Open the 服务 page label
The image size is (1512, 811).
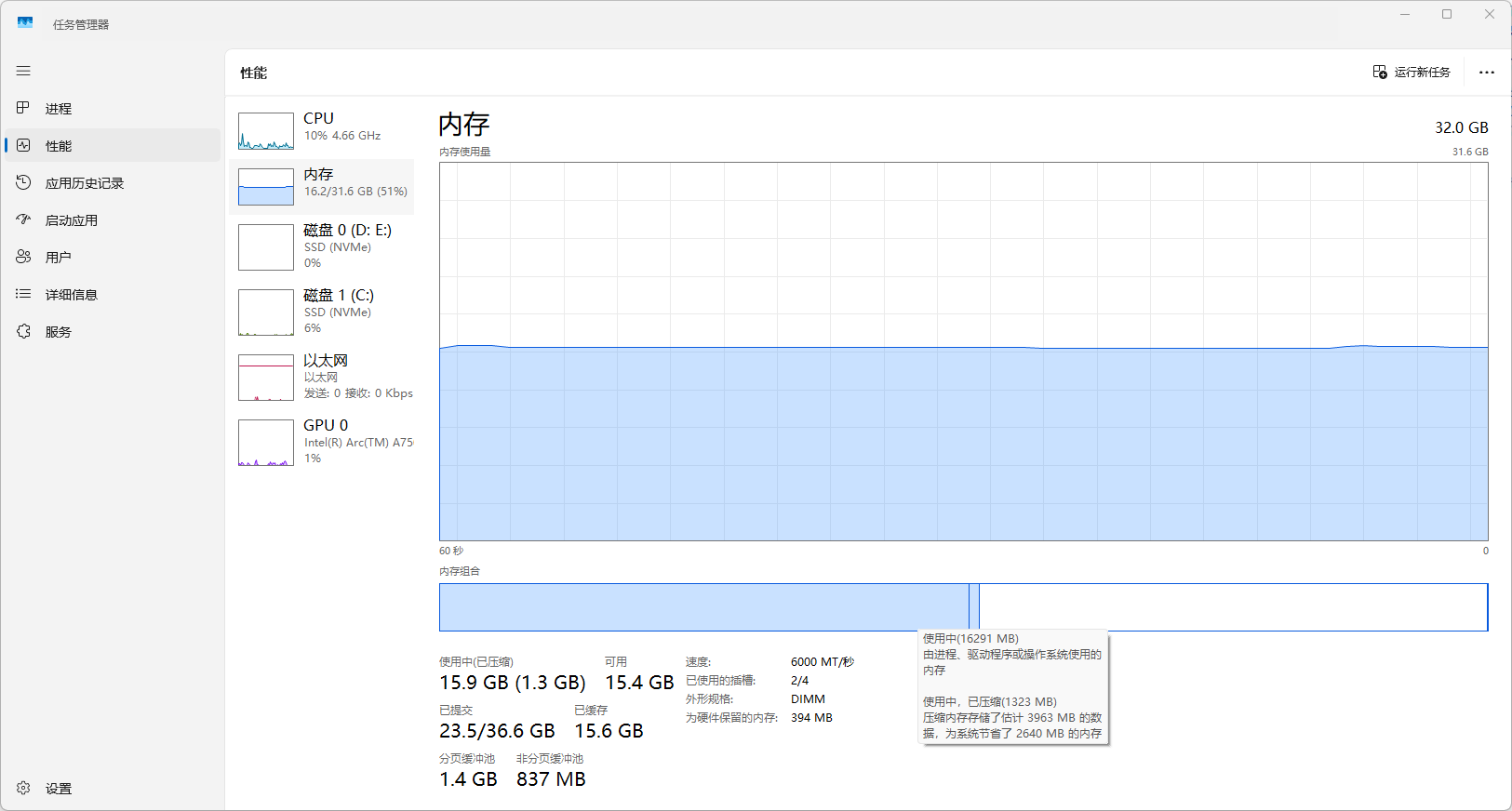tap(59, 332)
